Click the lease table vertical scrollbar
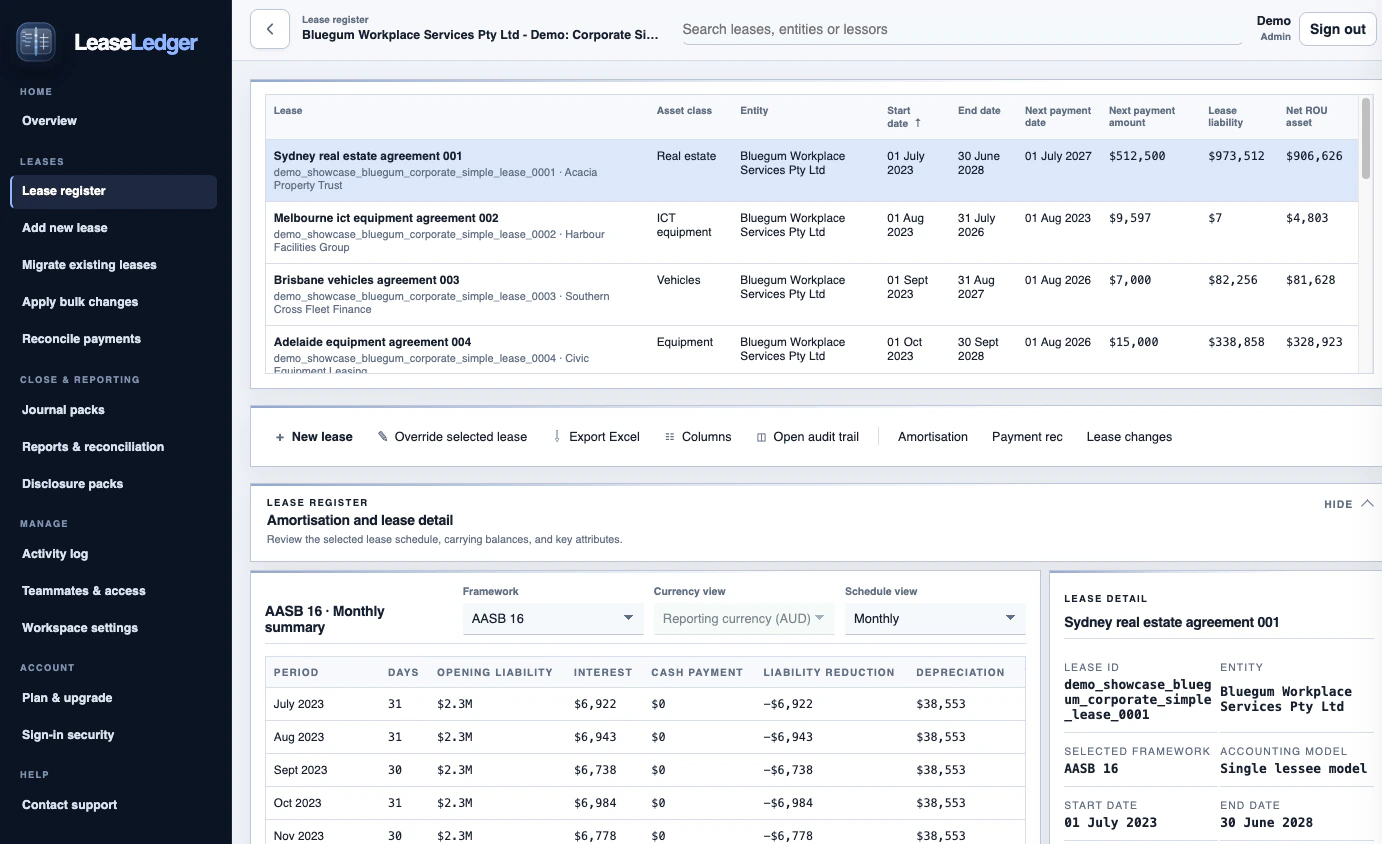1382x844 pixels. click(1366, 138)
